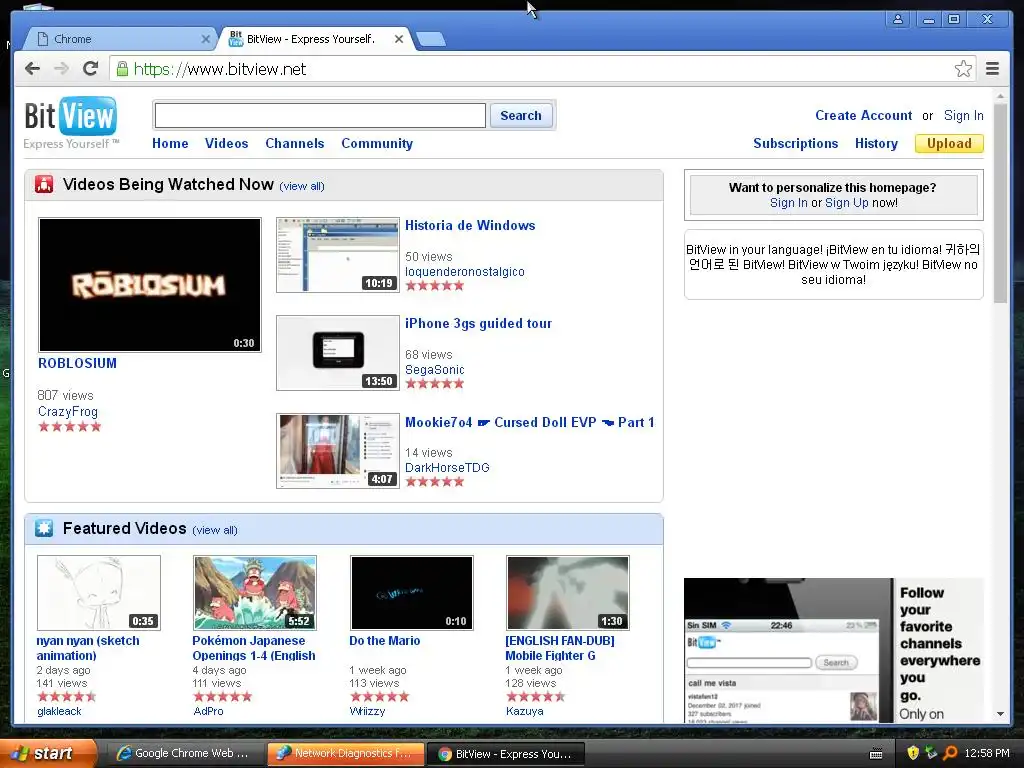Click the Search button
The height and width of the screenshot is (768, 1024).
point(520,116)
